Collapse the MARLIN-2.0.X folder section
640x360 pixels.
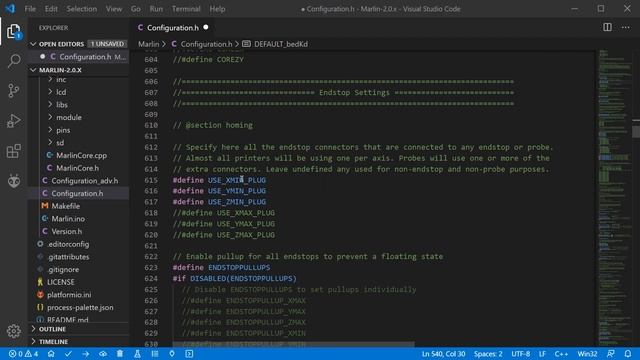point(33,70)
